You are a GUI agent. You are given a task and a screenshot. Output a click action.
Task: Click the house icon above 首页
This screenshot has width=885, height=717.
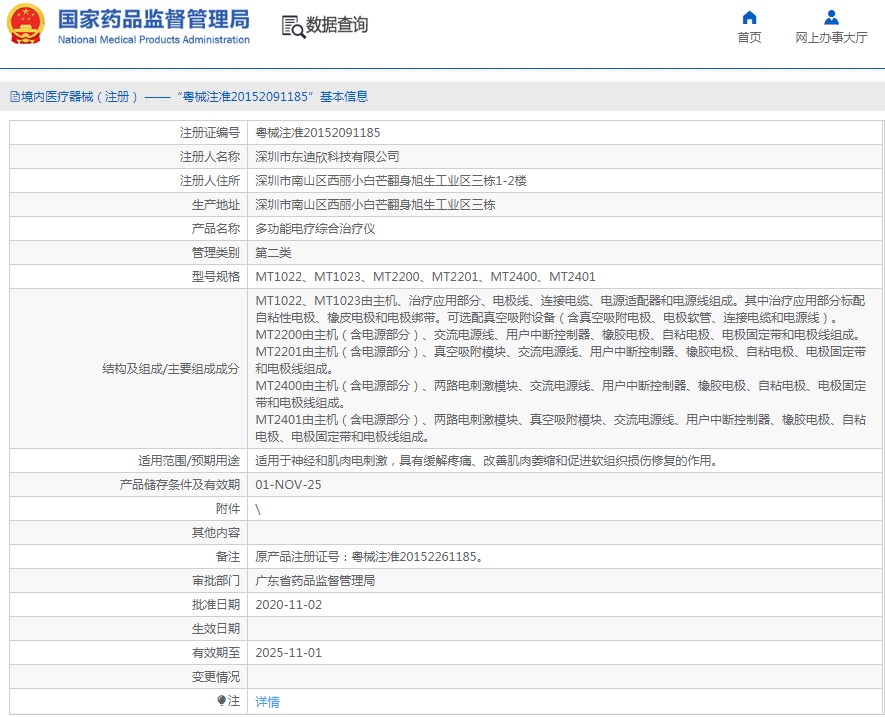tap(749, 17)
